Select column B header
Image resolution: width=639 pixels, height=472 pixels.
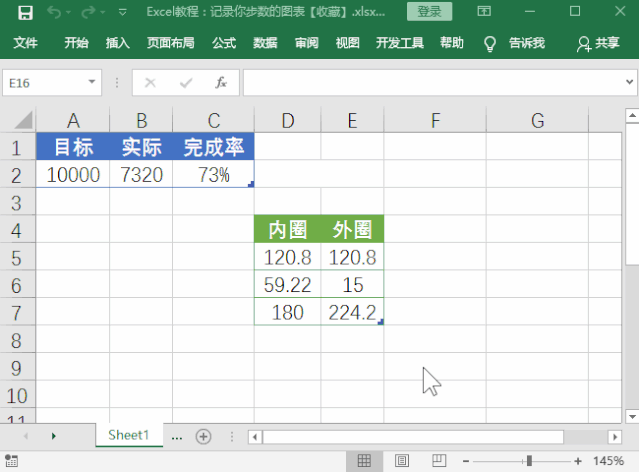(141, 121)
